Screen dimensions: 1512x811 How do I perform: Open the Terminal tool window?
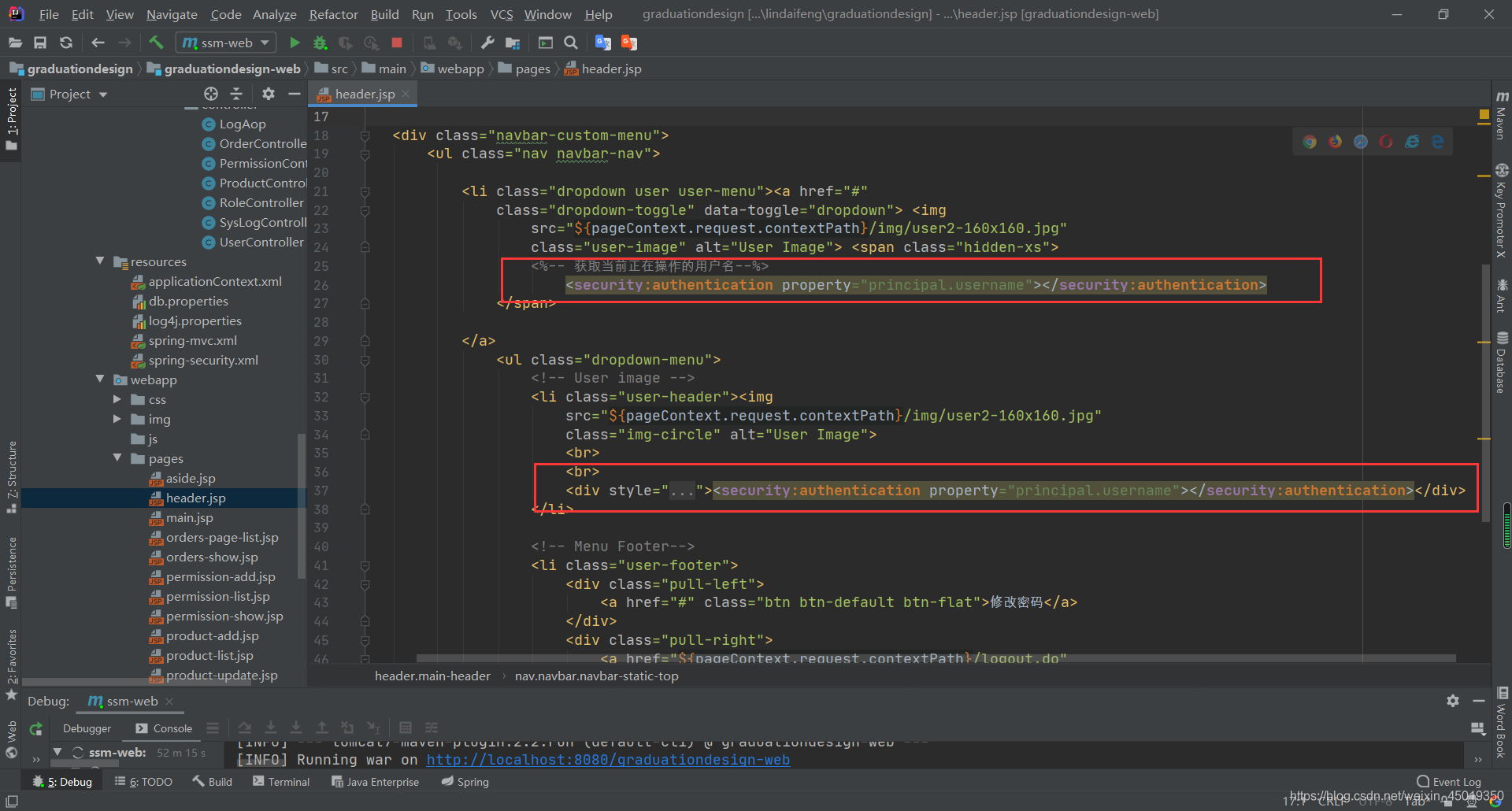[x=281, y=782]
